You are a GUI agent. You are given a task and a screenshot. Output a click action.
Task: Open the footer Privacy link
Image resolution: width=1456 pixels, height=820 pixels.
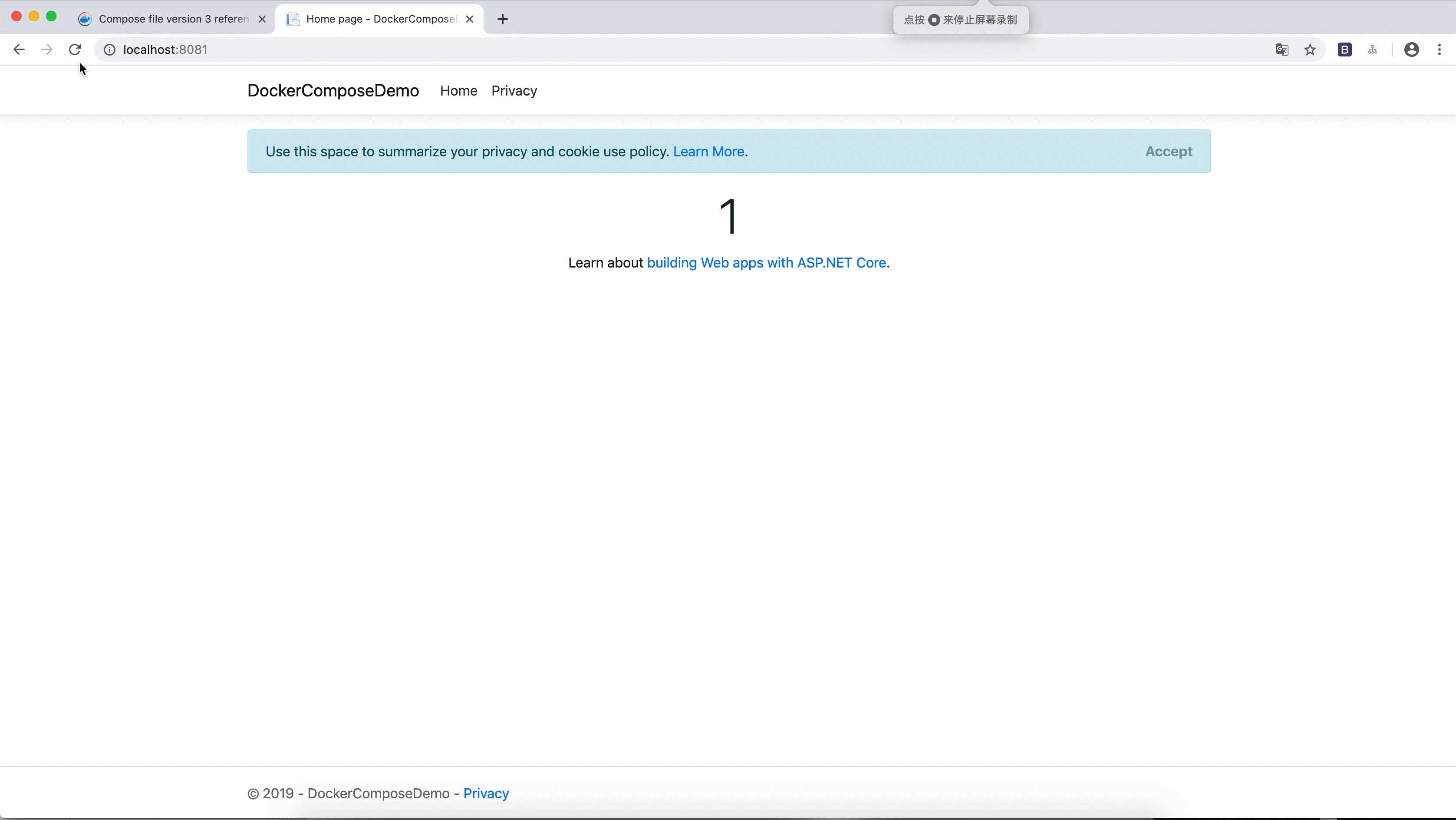[486, 794]
